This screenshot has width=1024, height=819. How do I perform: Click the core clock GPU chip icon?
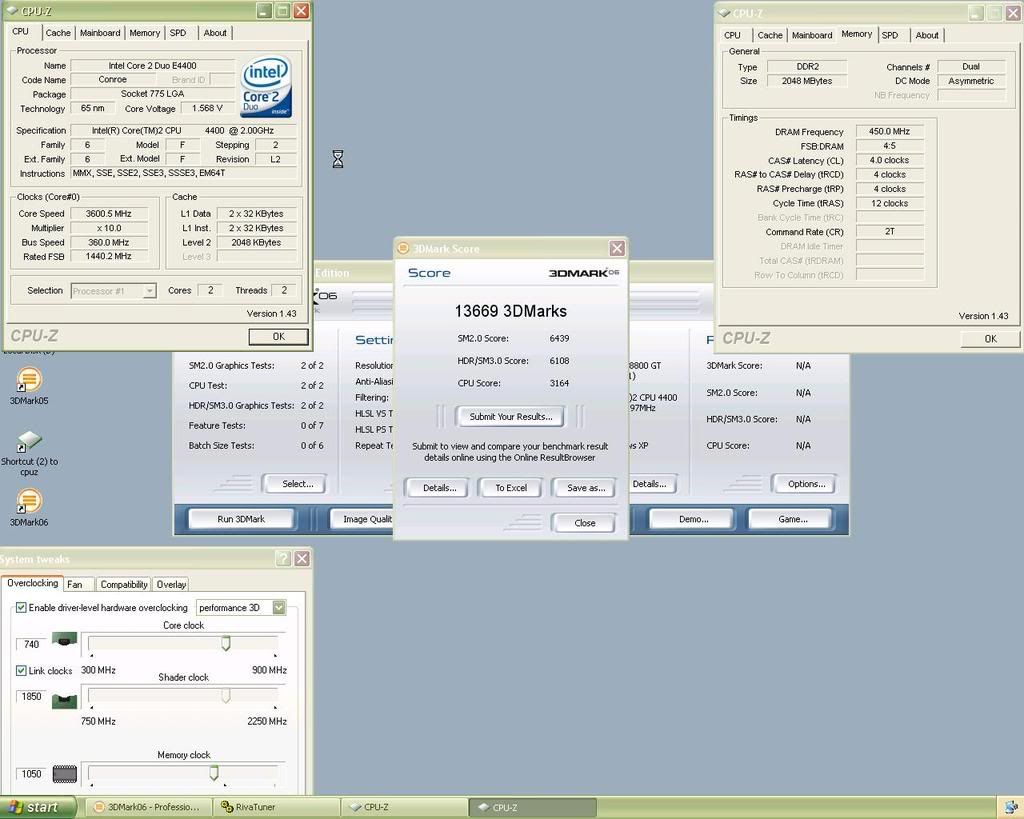click(x=64, y=639)
